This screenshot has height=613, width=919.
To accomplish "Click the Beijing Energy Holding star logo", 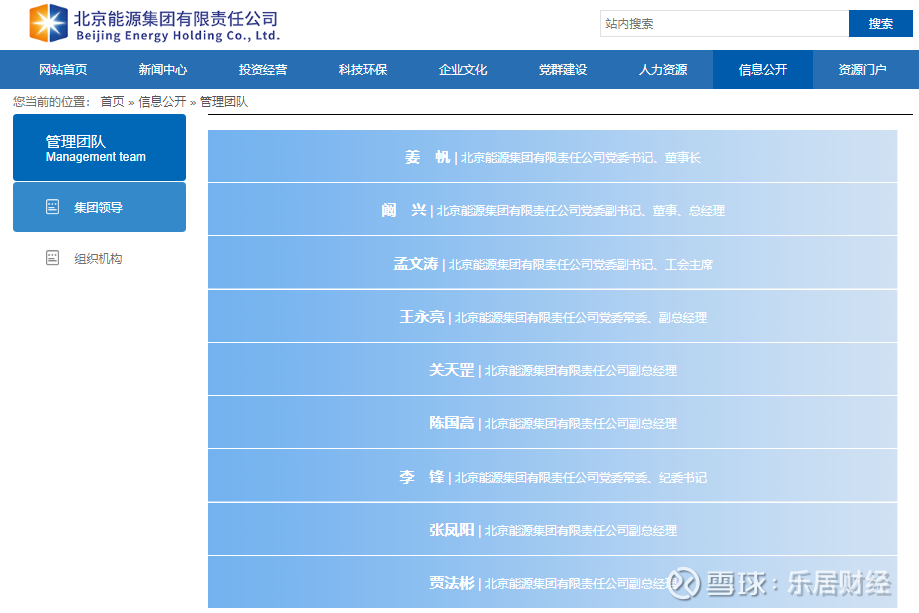I will (x=48, y=23).
